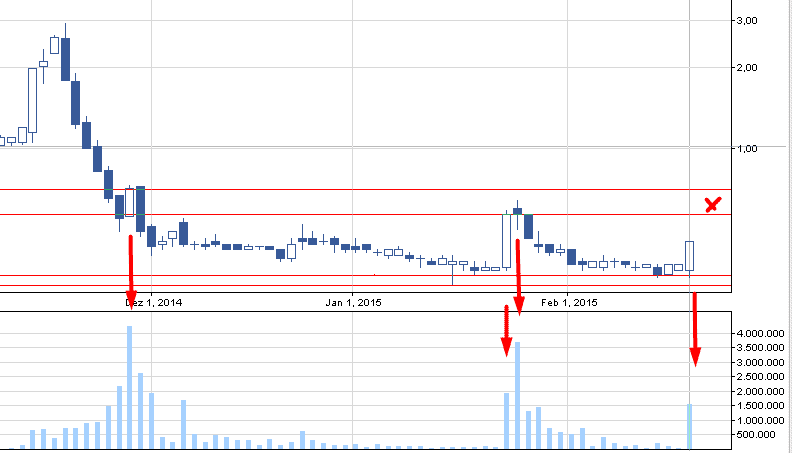Image resolution: width=792 pixels, height=453 pixels.
Task: Click the 2,00 price axis label
Action: click(x=746, y=68)
